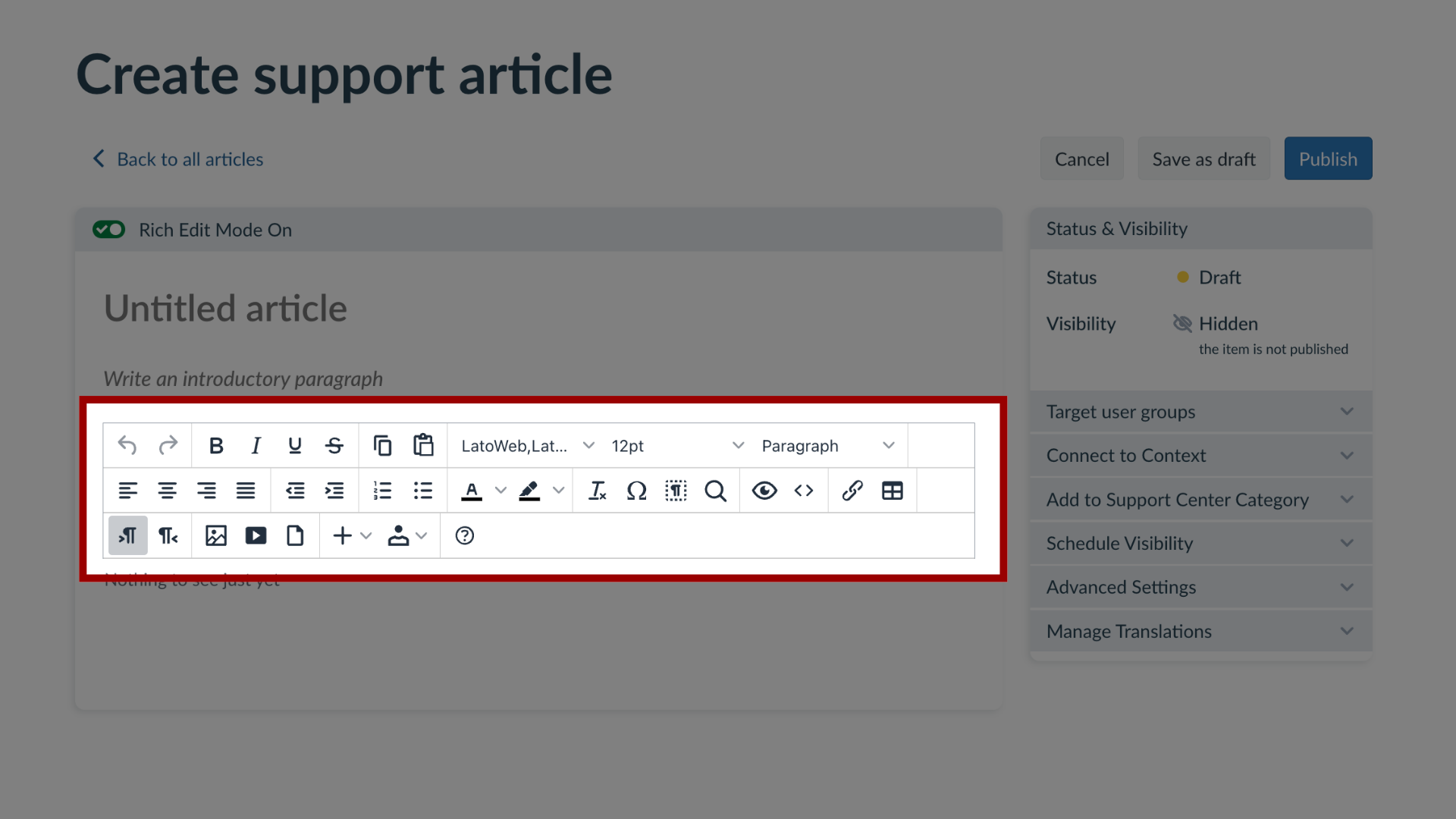The height and width of the screenshot is (819, 1456).
Task: Click the insert video icon
Action: point(255,535)
